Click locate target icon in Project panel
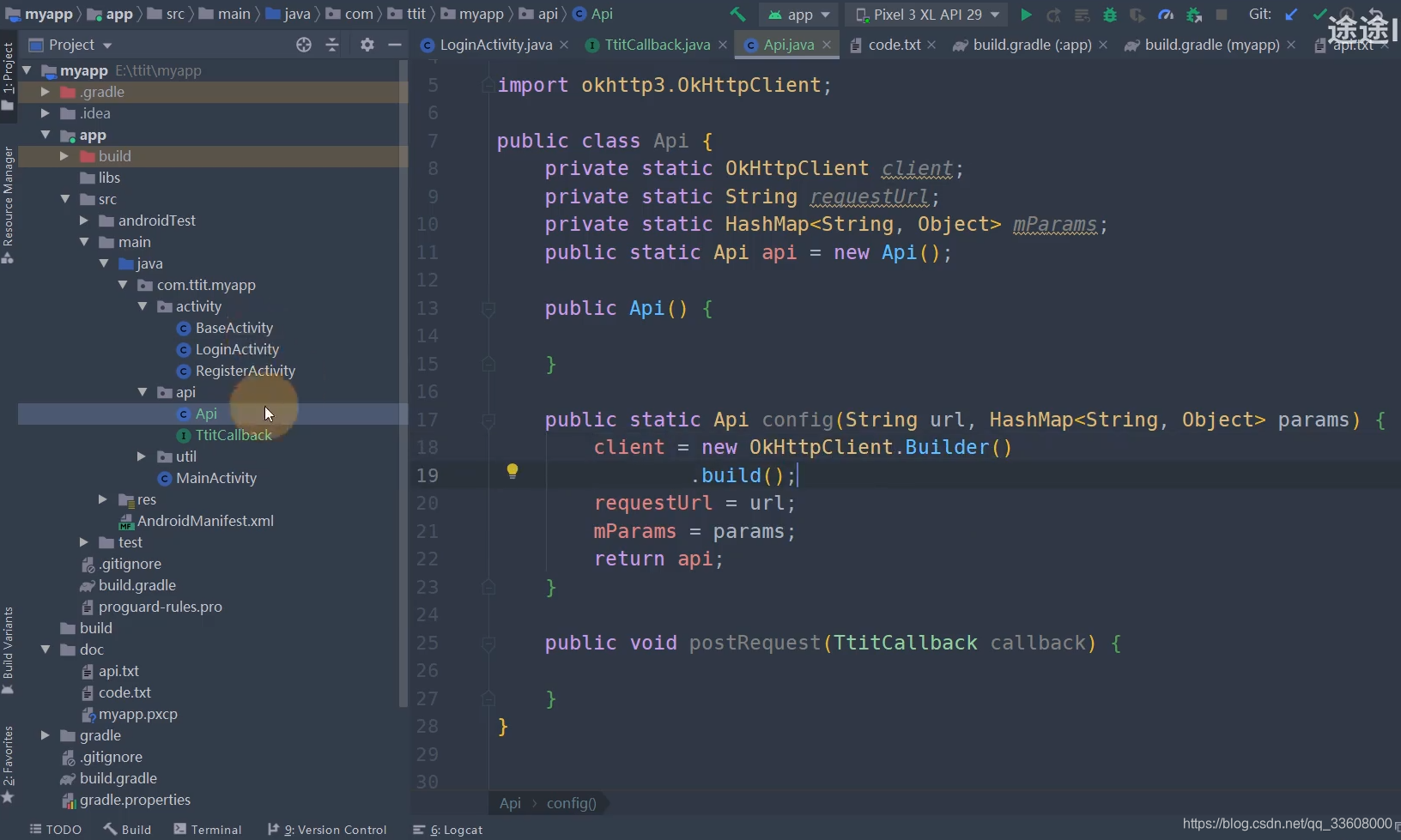The width and height of the screenshot is (1401, 840). point(304,45)
